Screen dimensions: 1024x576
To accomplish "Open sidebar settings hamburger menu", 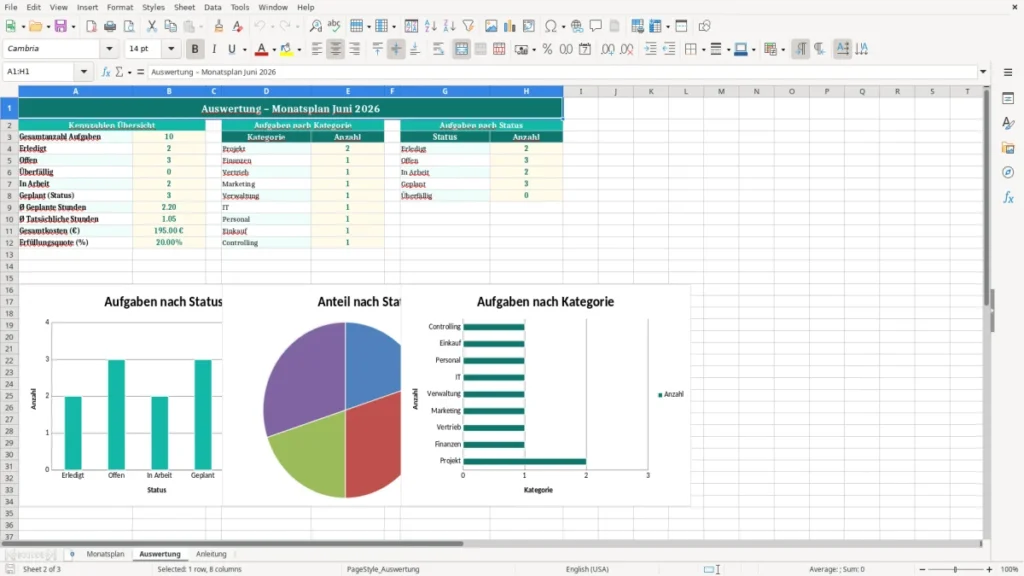I will coord(1008,72).
